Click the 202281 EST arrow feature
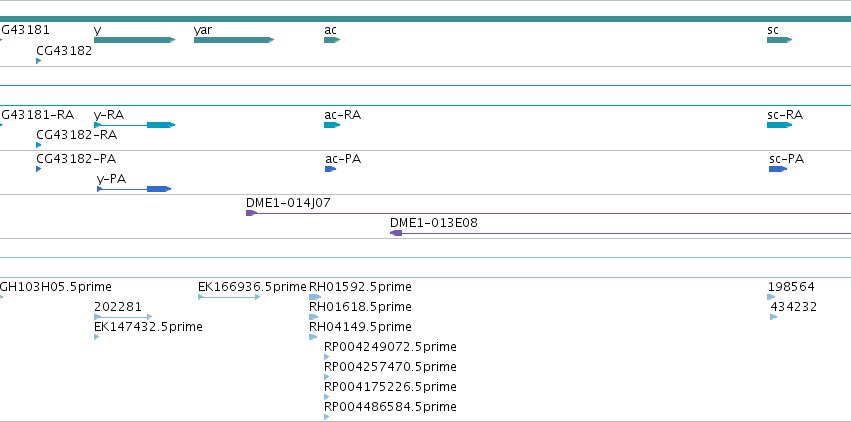The height and width of the screenshot is (422, 851). [x=123, y=317]
